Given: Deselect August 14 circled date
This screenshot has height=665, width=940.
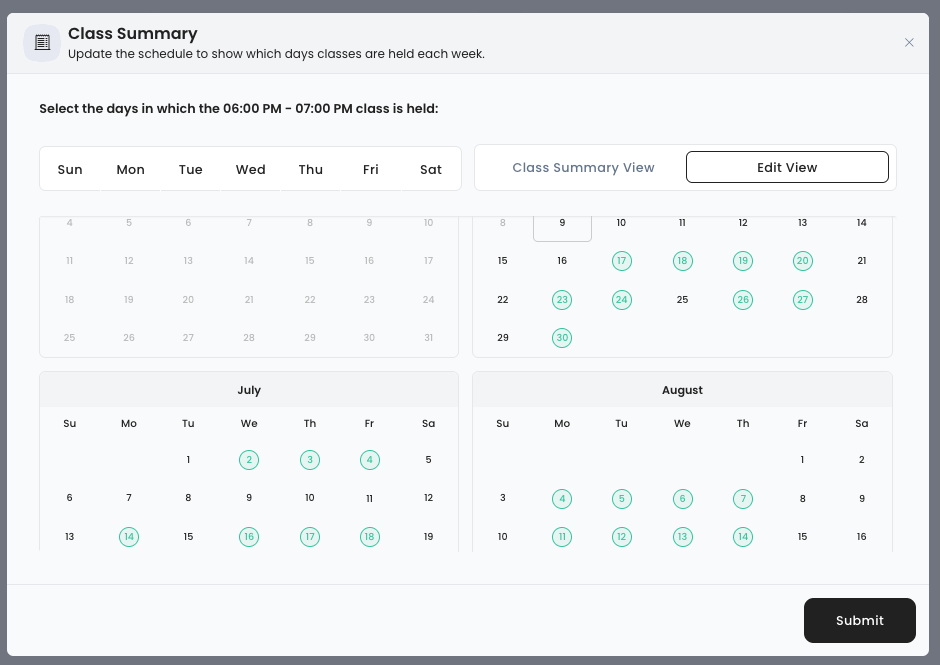Looking at the screenshot, I should [x=743, y=537].
